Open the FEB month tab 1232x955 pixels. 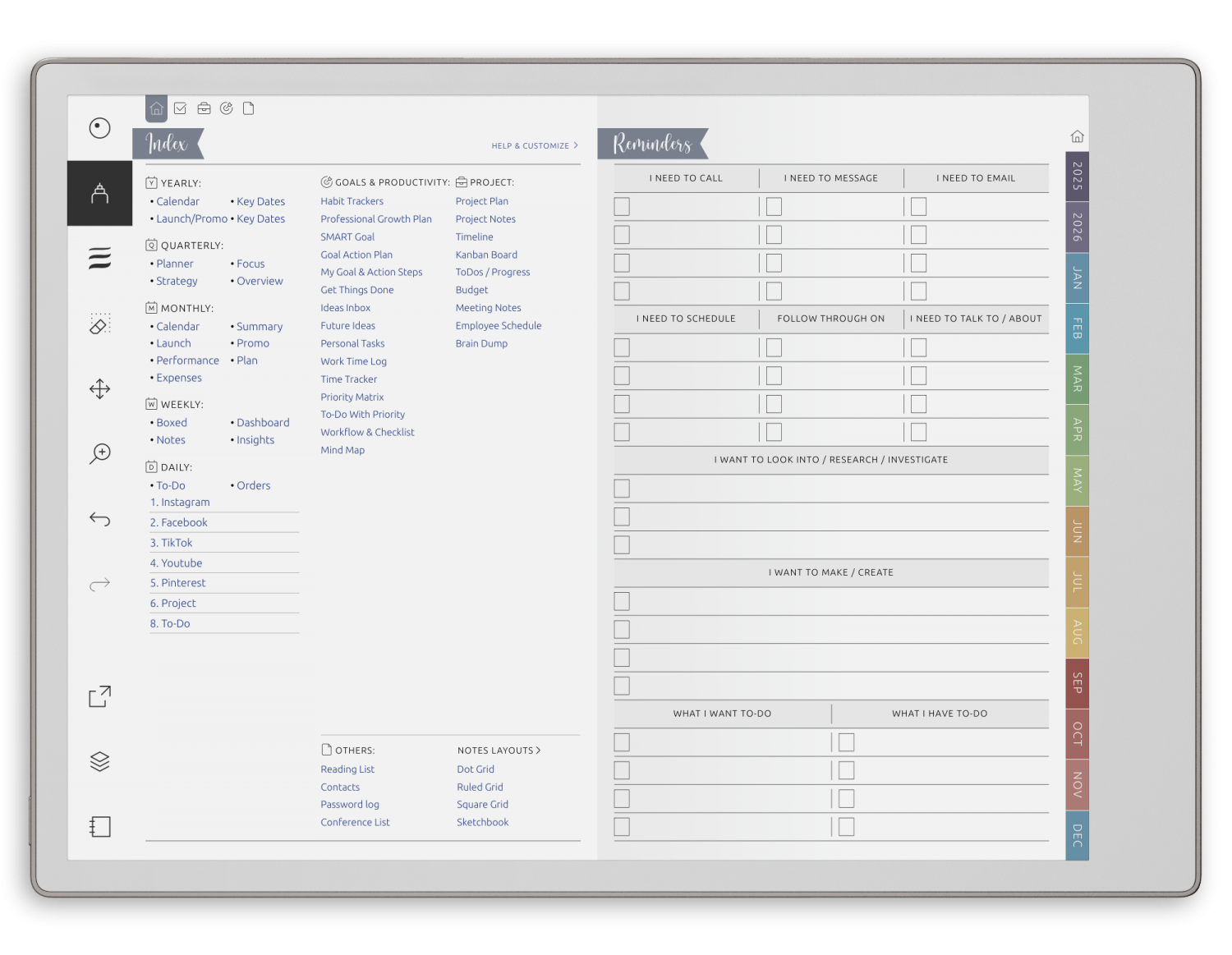click(1077, 328)
